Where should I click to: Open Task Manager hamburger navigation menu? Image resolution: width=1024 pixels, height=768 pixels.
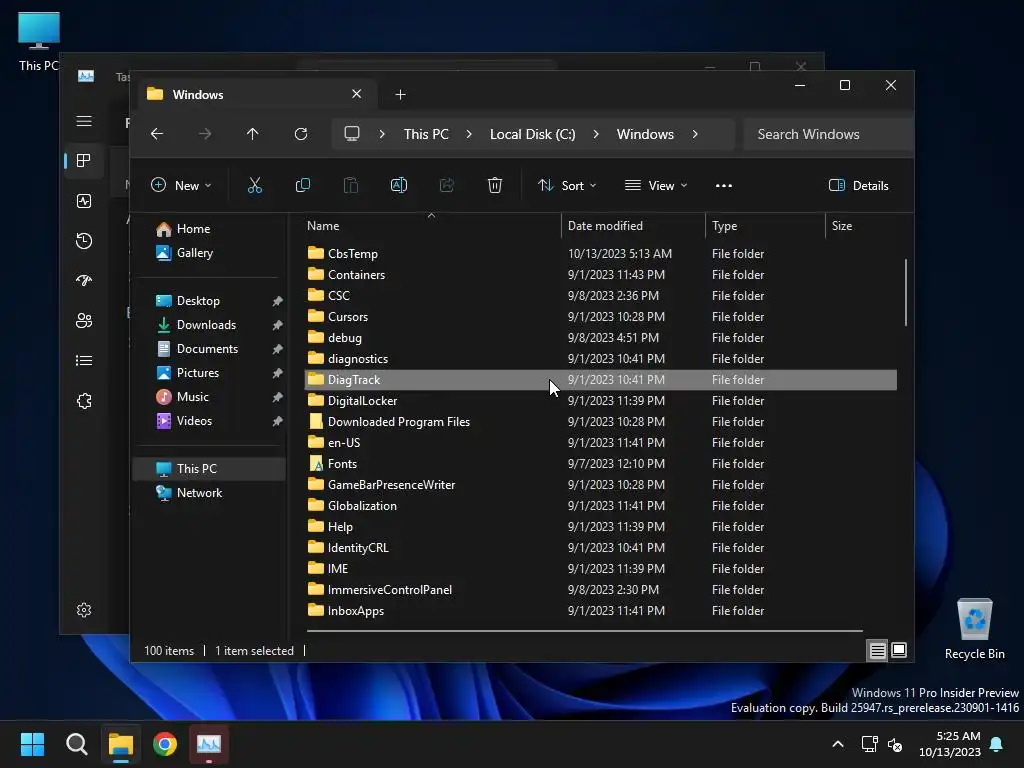(x=84, y=121)
